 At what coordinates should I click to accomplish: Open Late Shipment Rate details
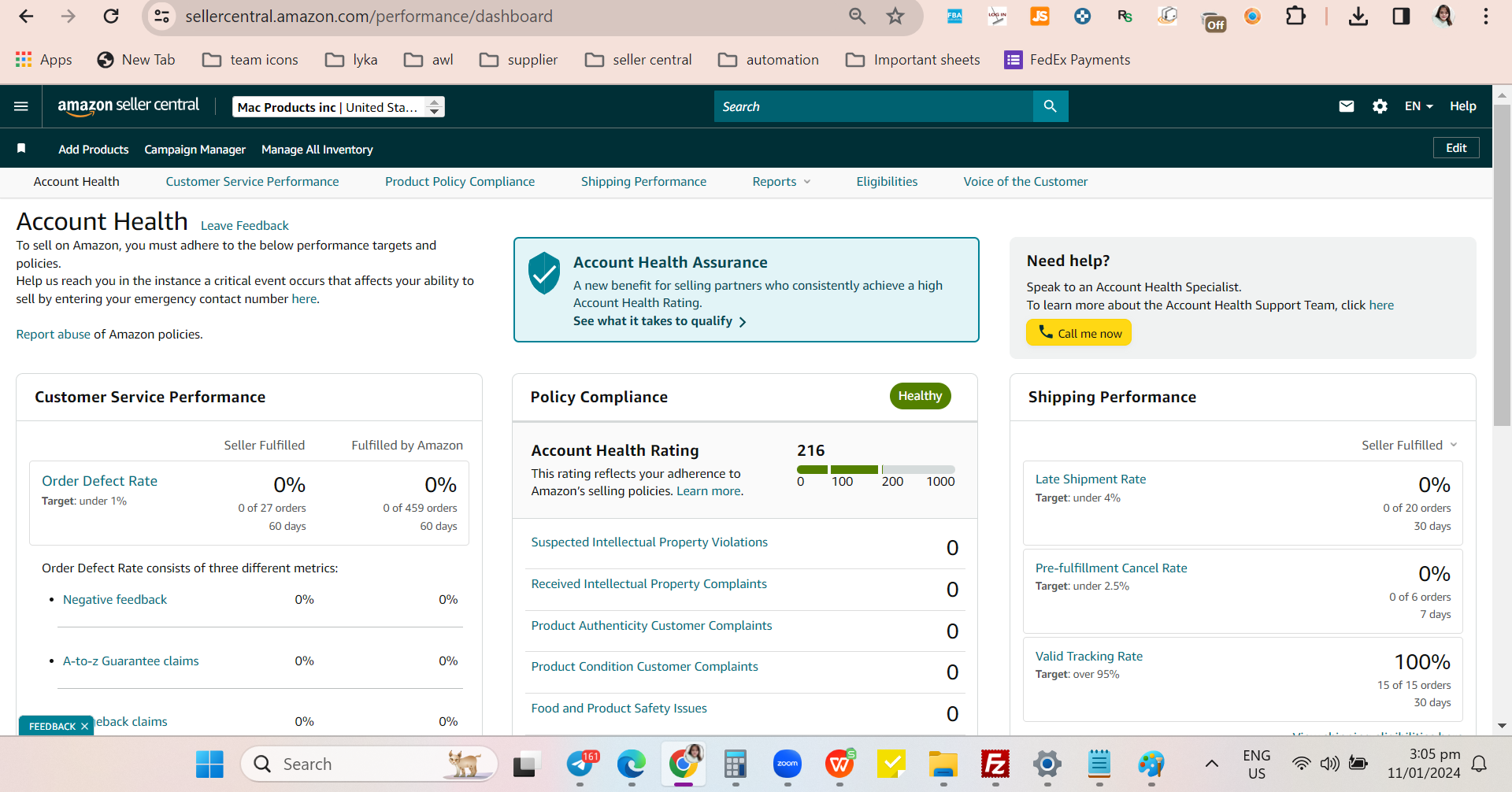[x=1091, y=479]
